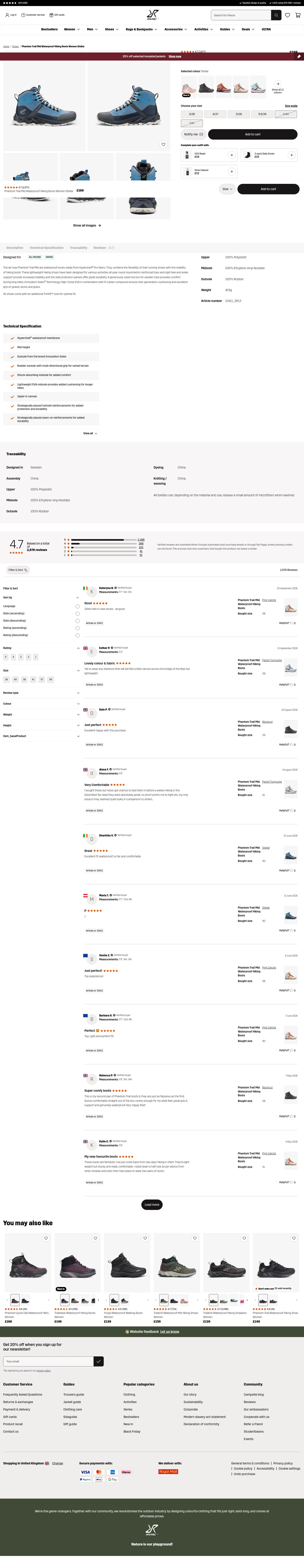Select the pink boot colour swatch
The height and width of the screenshot is (1568, 304).
[189, 87]
